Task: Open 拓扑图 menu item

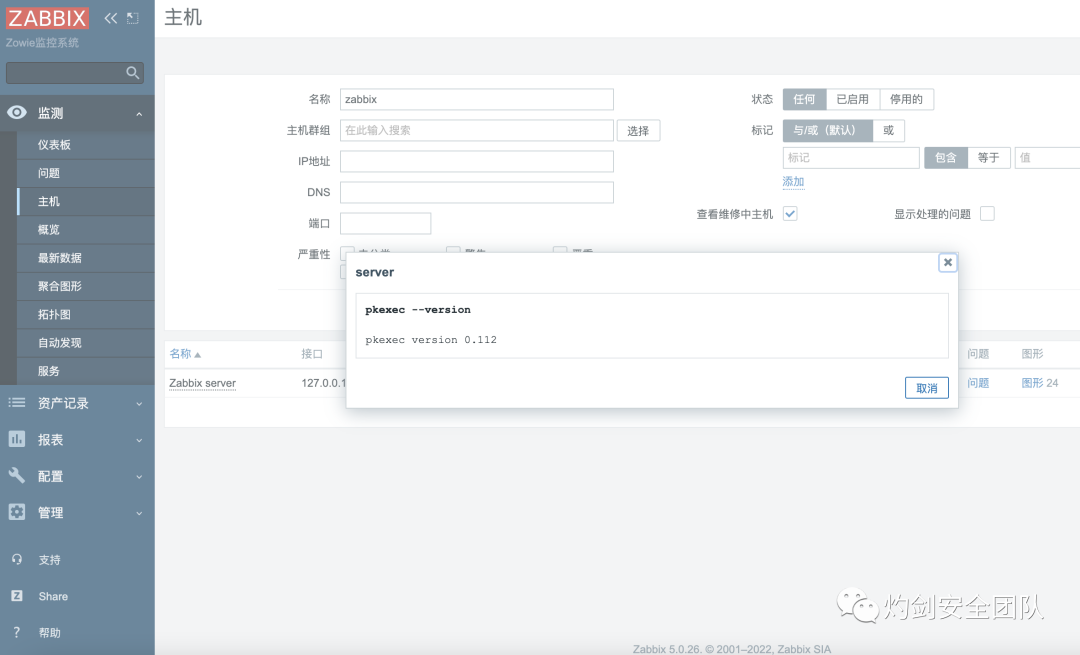Action: (85, 314)
